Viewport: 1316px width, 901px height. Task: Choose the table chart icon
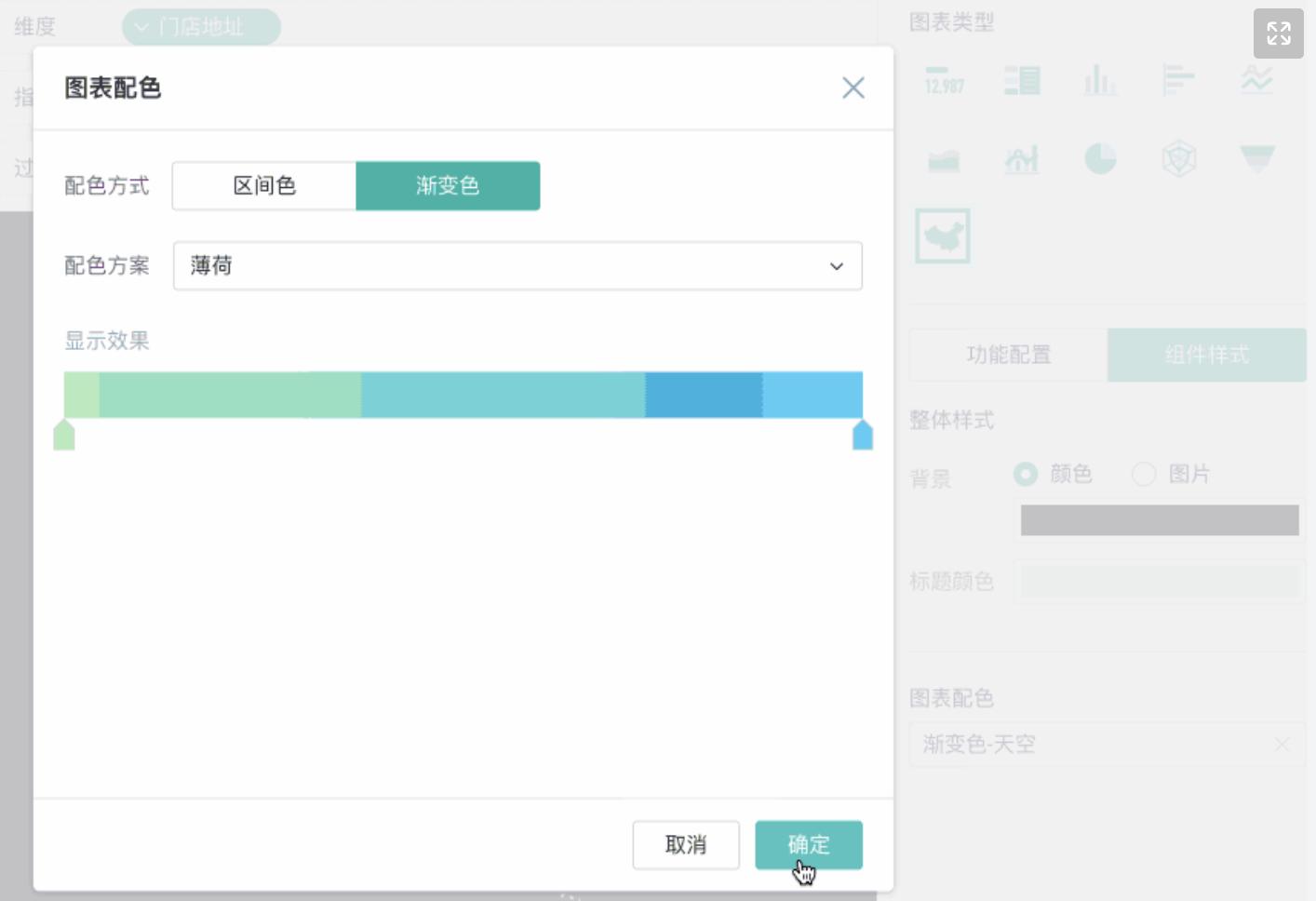coord(1021,81)
